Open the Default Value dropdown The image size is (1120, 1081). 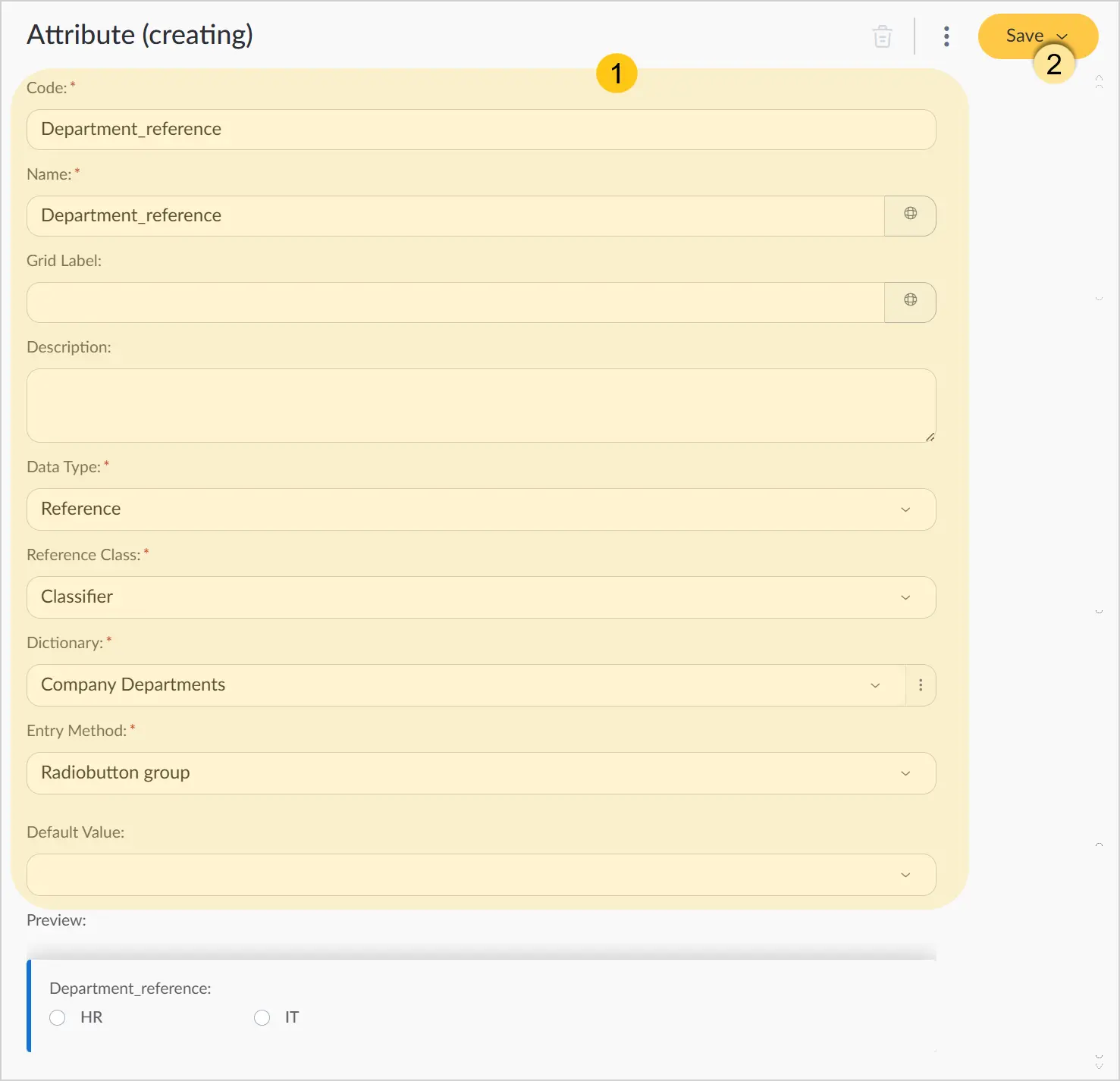click(481, 875)
